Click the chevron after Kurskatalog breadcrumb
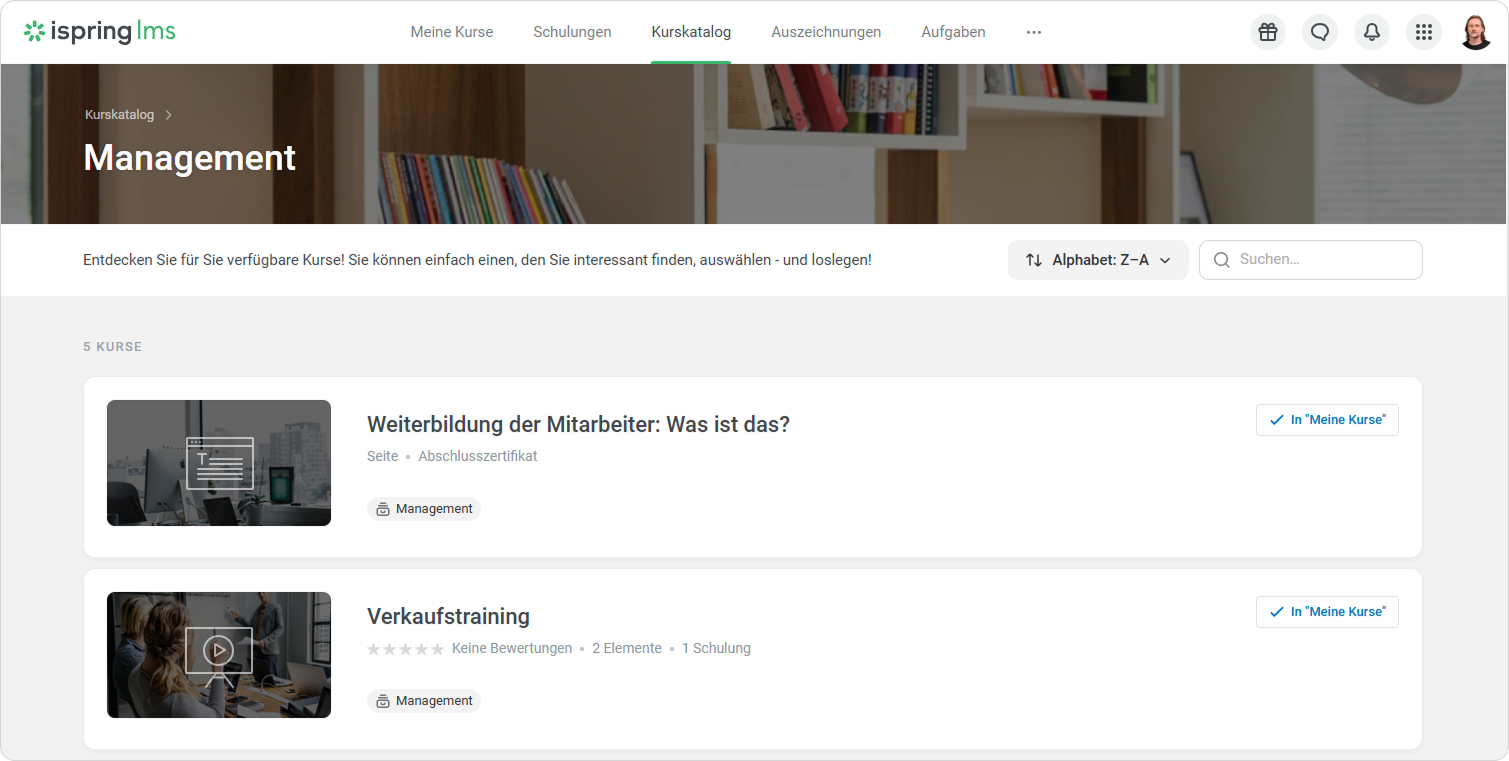Viewport: 1509px width, 761px height. 169,115
